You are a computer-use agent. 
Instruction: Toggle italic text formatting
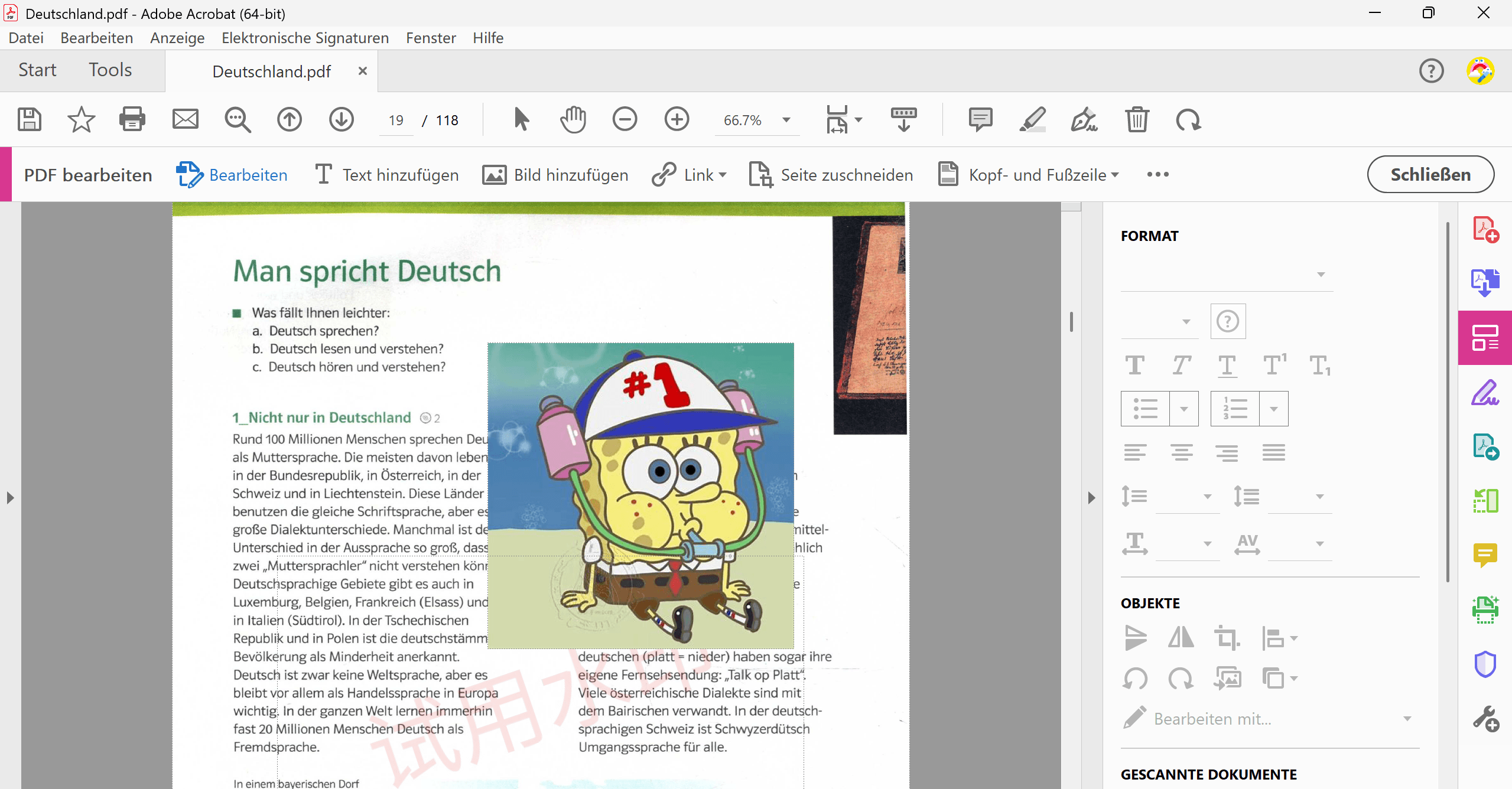click(1181, 365)
